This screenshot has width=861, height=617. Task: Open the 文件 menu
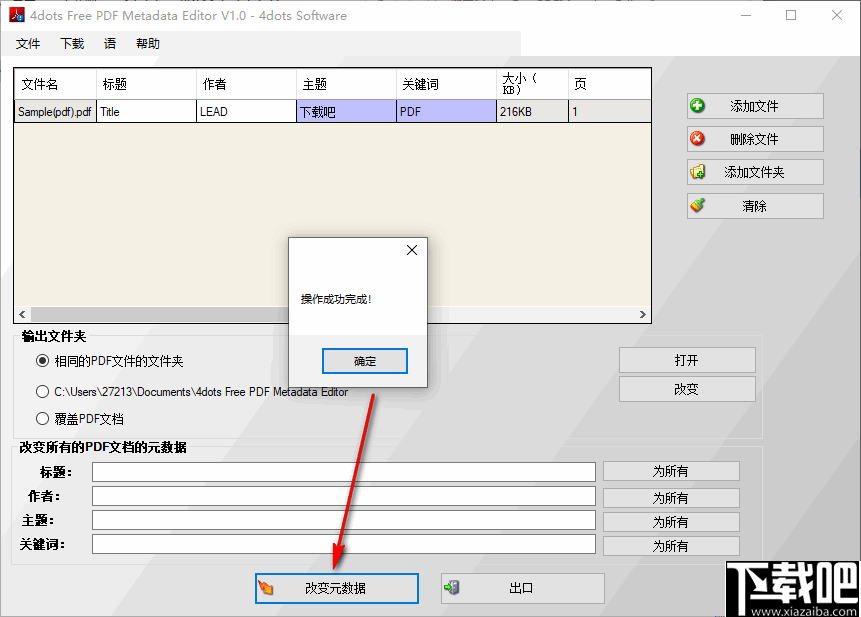pyautogui.click(x=28, y=43)
